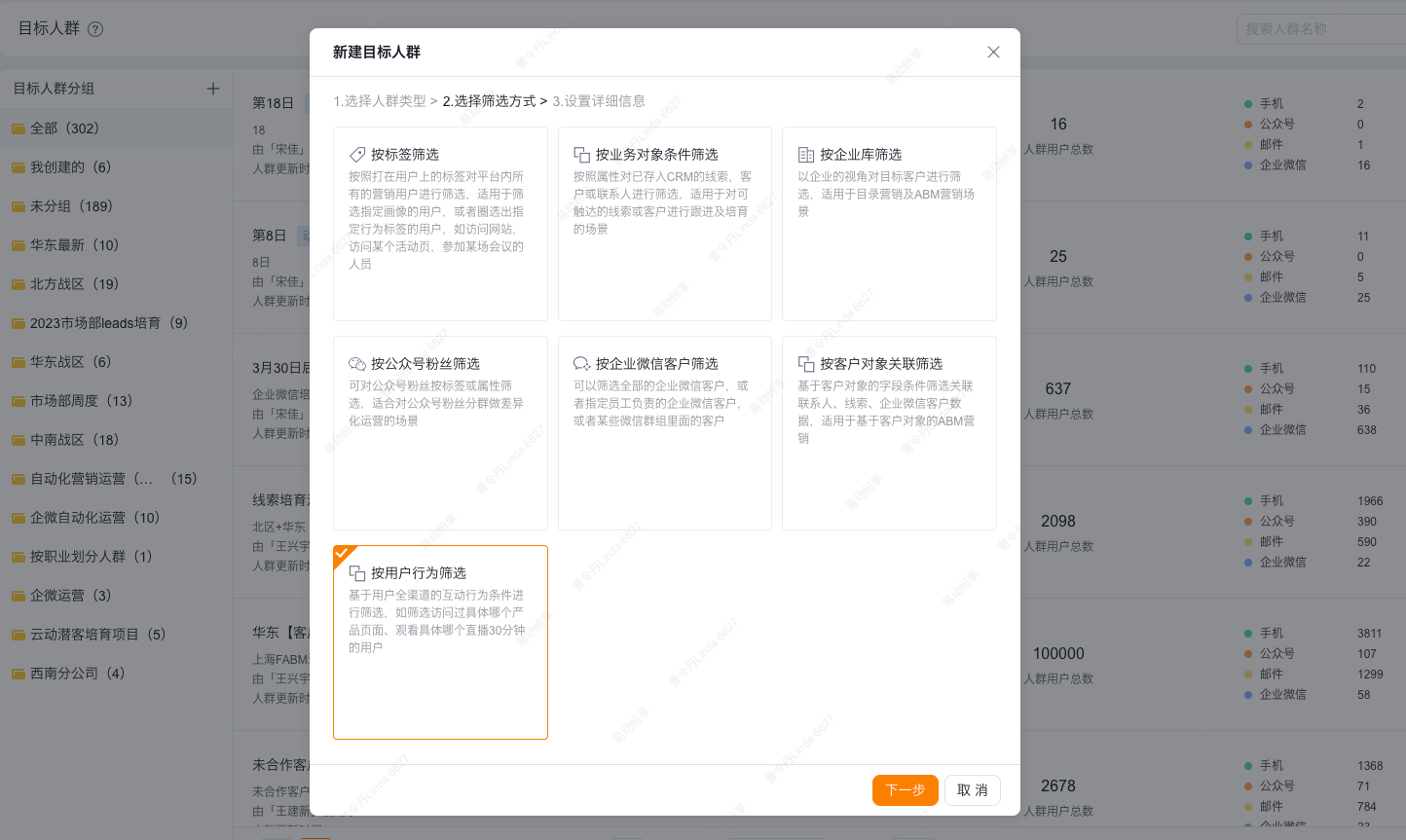Click folder icon of 华东战区 (6)
1406x840 pixels.
coord(18,362)
